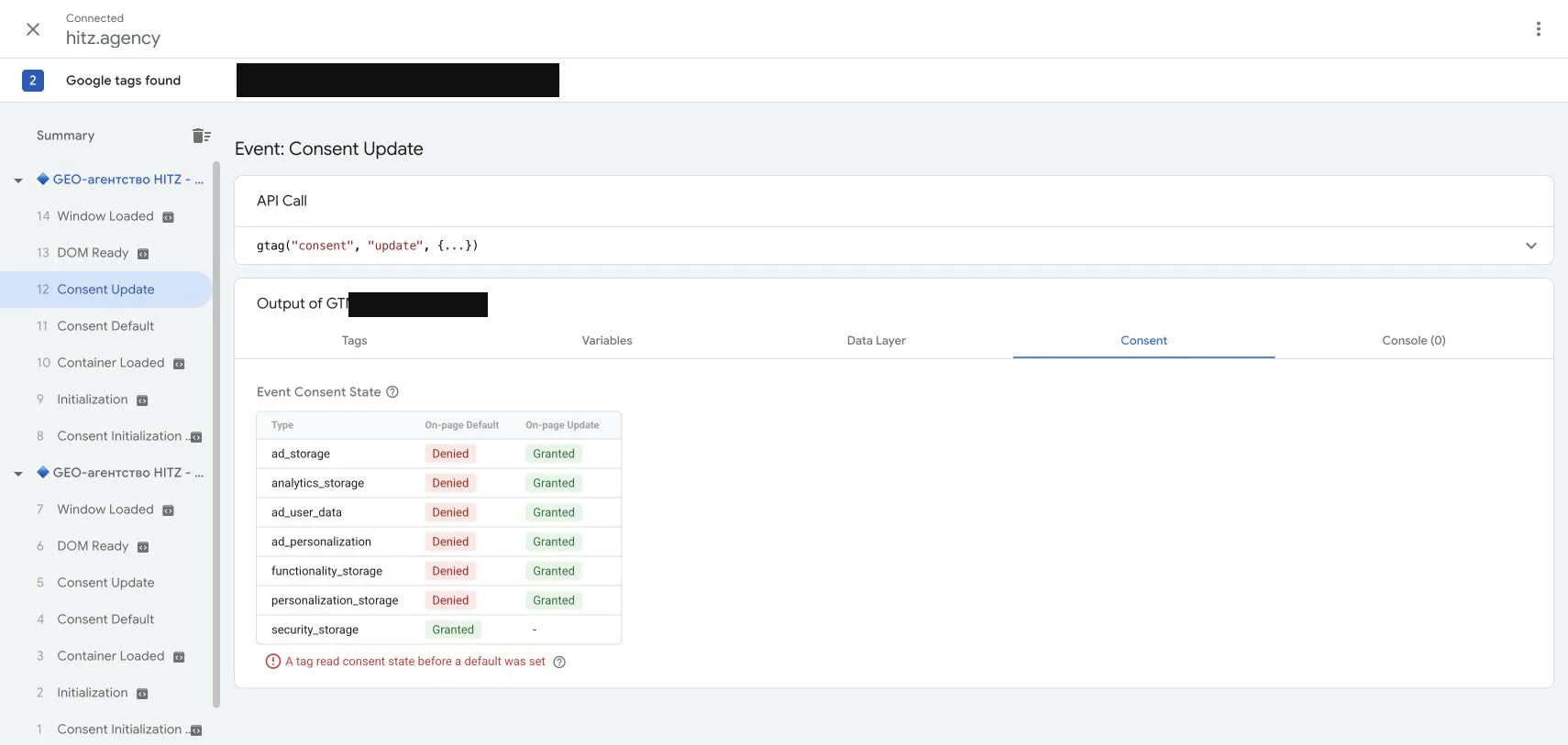Collapse the second GEO-агентство HITZ page group

click(x=18, y=474)
